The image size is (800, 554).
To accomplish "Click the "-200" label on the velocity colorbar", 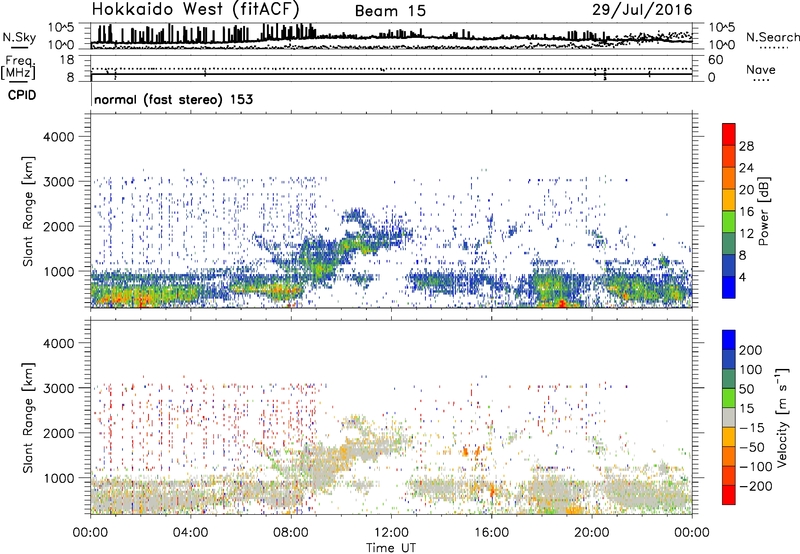I will [755, 487].
